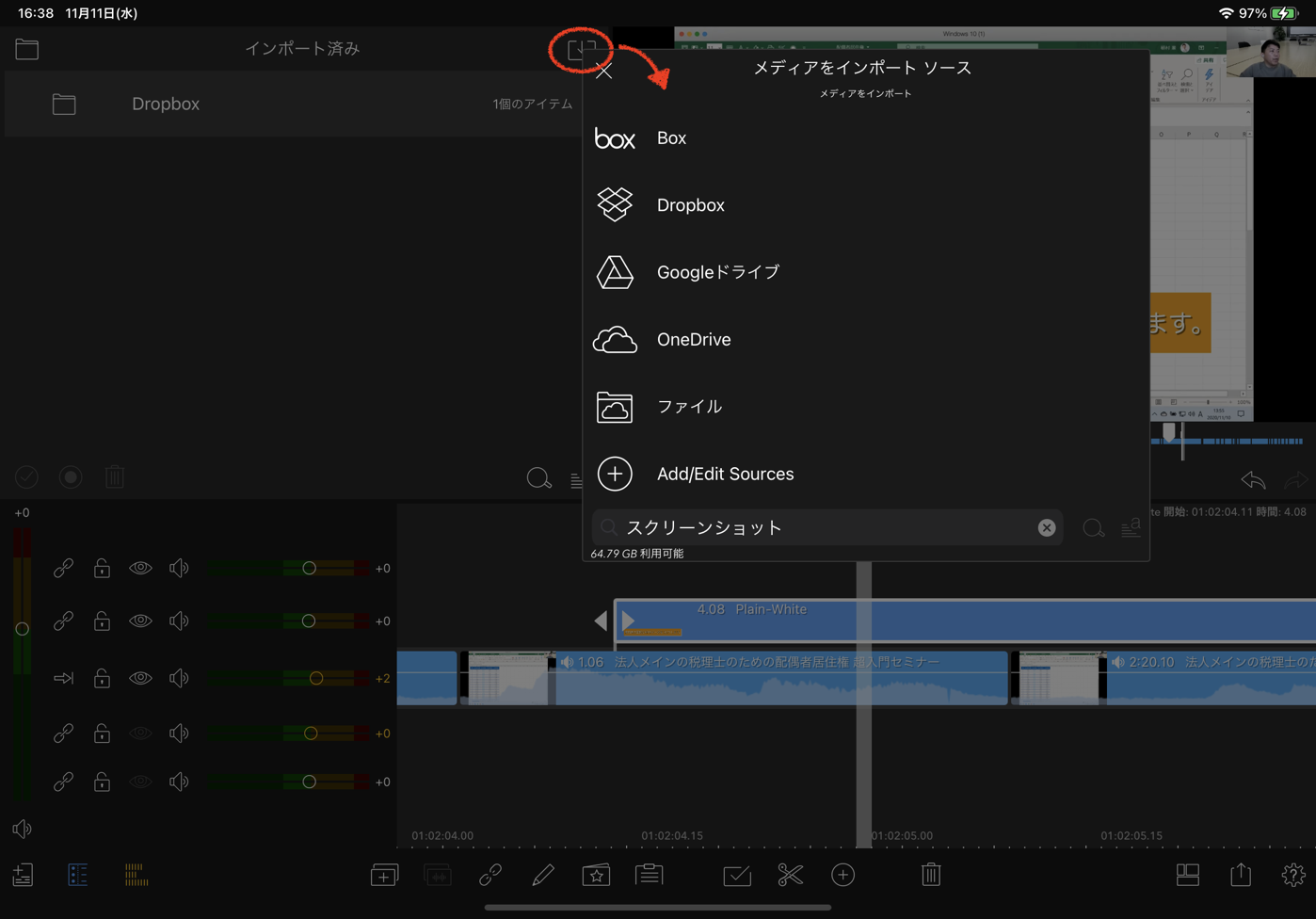
Task: Click the 01:02:05.00 mark on timeline ruler
Action: coord(902,835)
